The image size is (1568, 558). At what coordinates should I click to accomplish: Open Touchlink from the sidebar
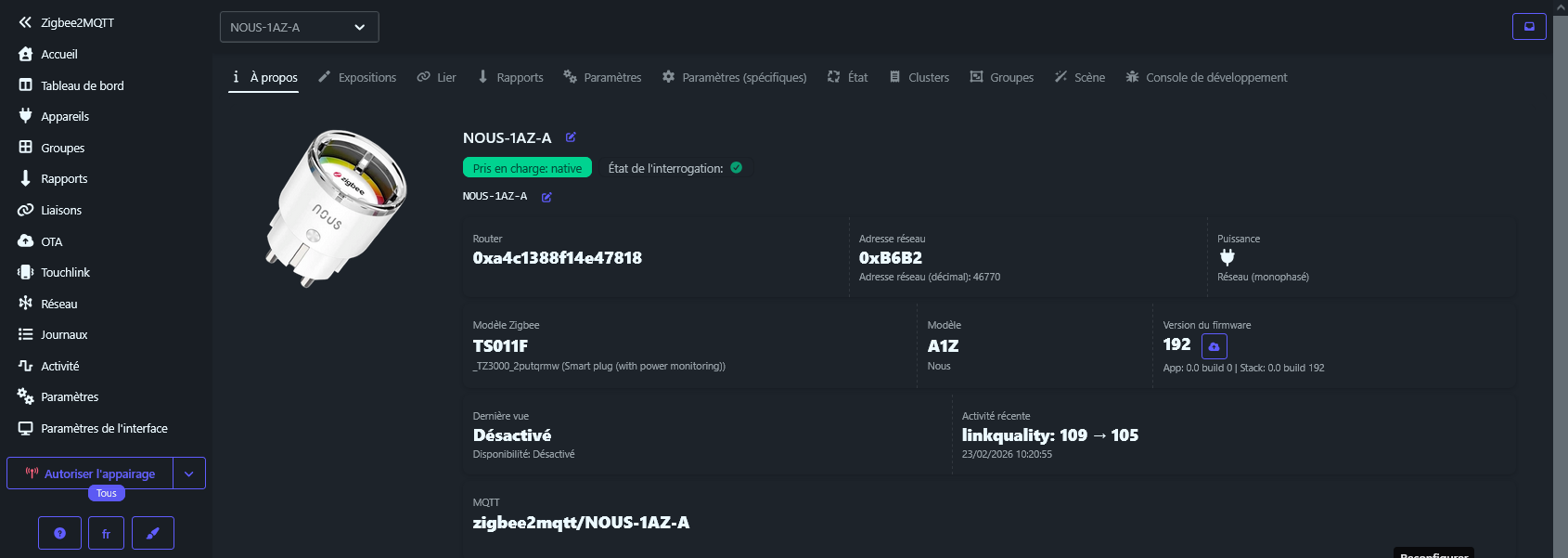tap(65, 272)
